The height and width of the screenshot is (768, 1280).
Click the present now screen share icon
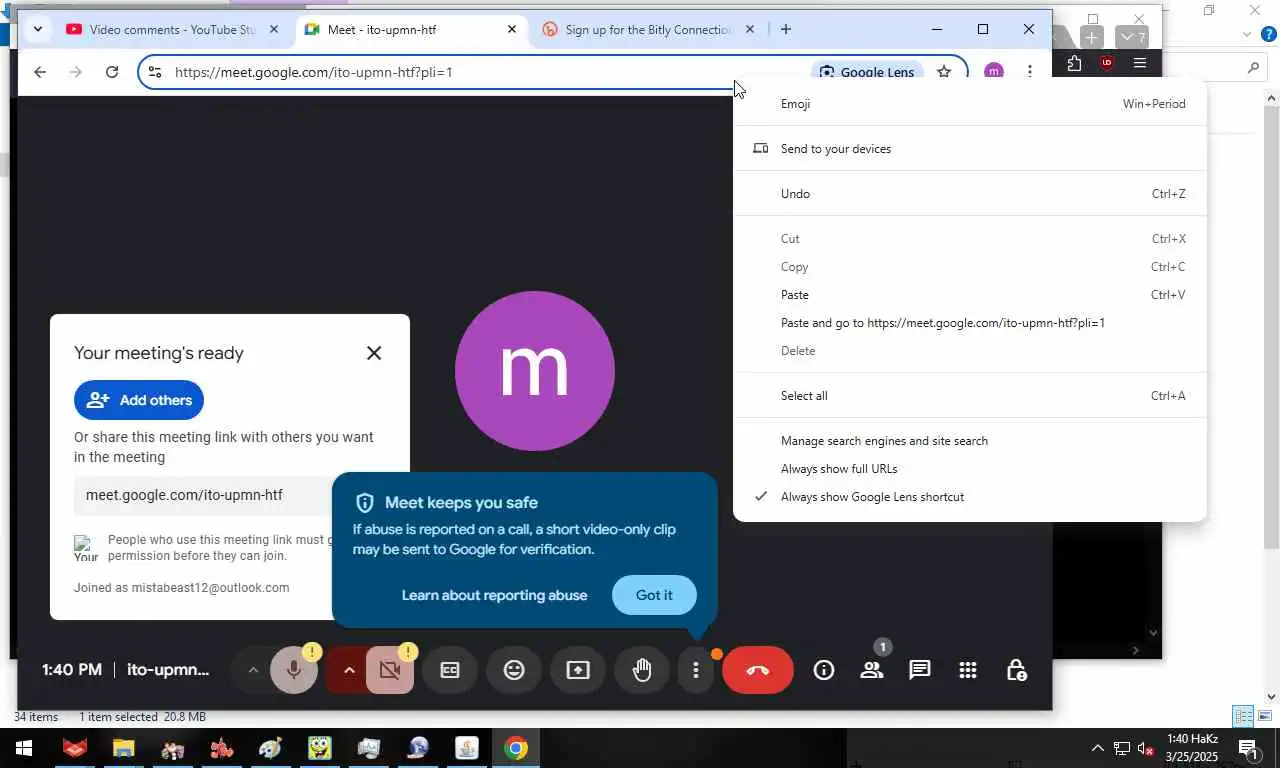click(x=578, y=670)
